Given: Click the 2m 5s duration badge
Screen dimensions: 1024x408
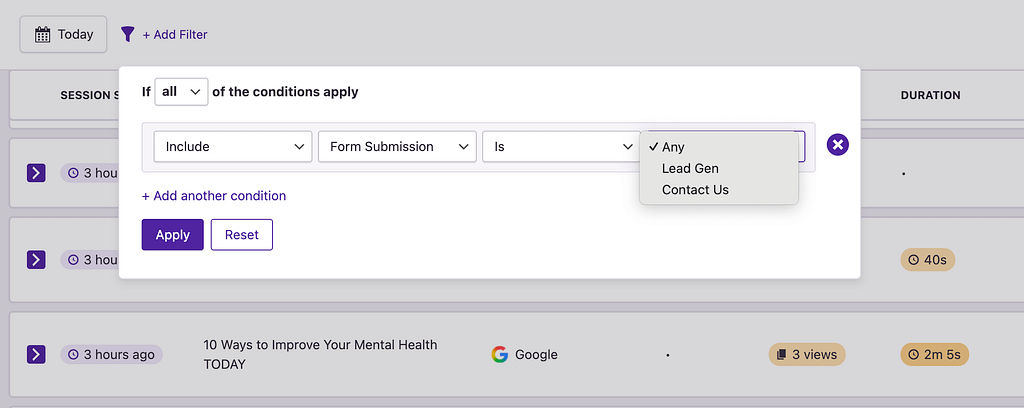Looking at the screenshot, I should 935,354.
